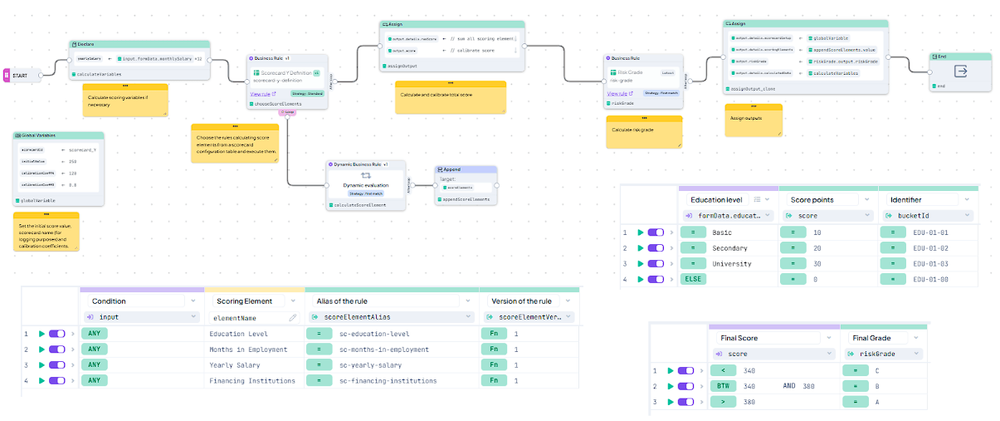
Task: Open the scoreElementAlias dropdown
Action: 391,317
